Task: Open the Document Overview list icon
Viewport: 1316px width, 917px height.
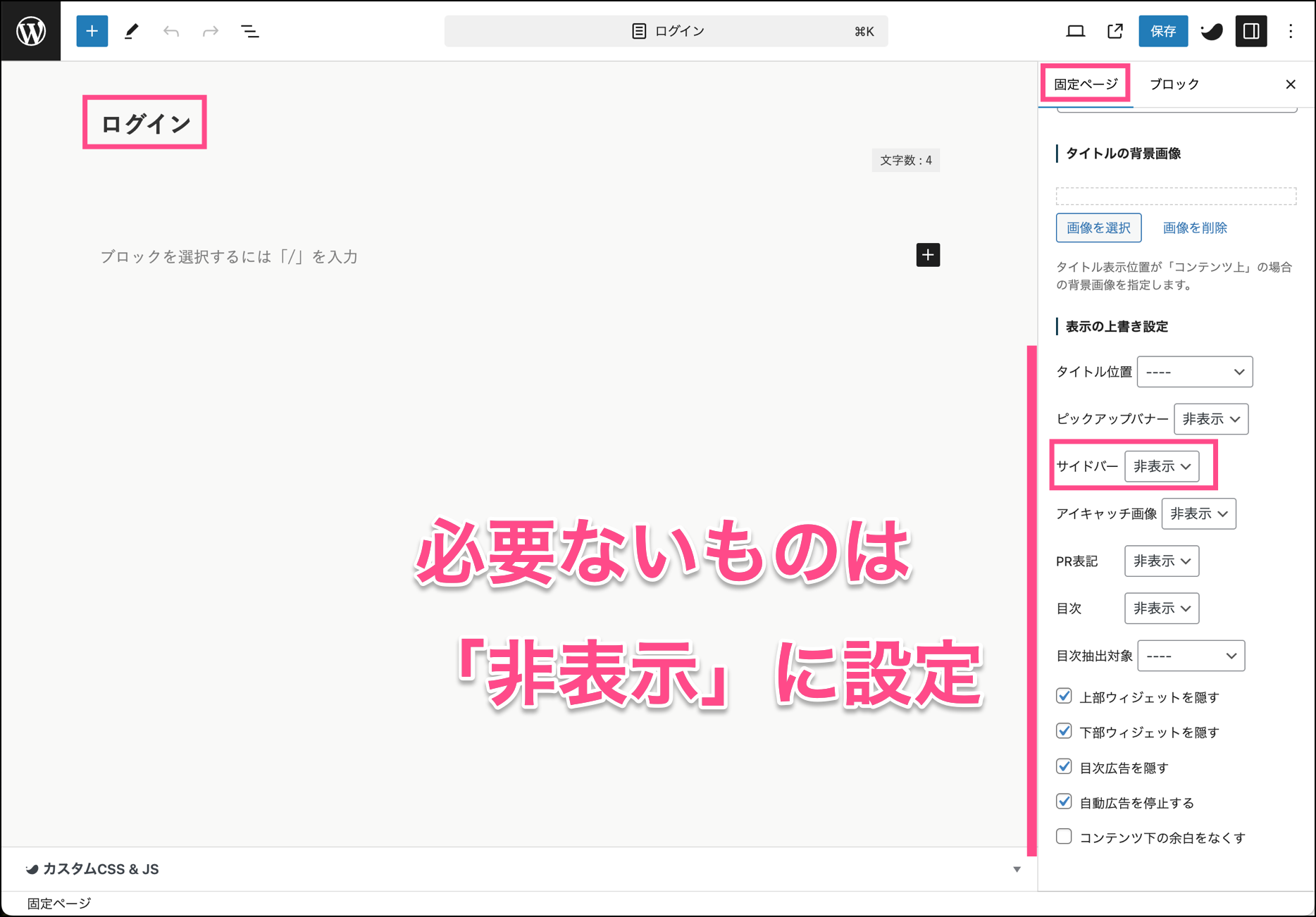Action: coord(250,31)
